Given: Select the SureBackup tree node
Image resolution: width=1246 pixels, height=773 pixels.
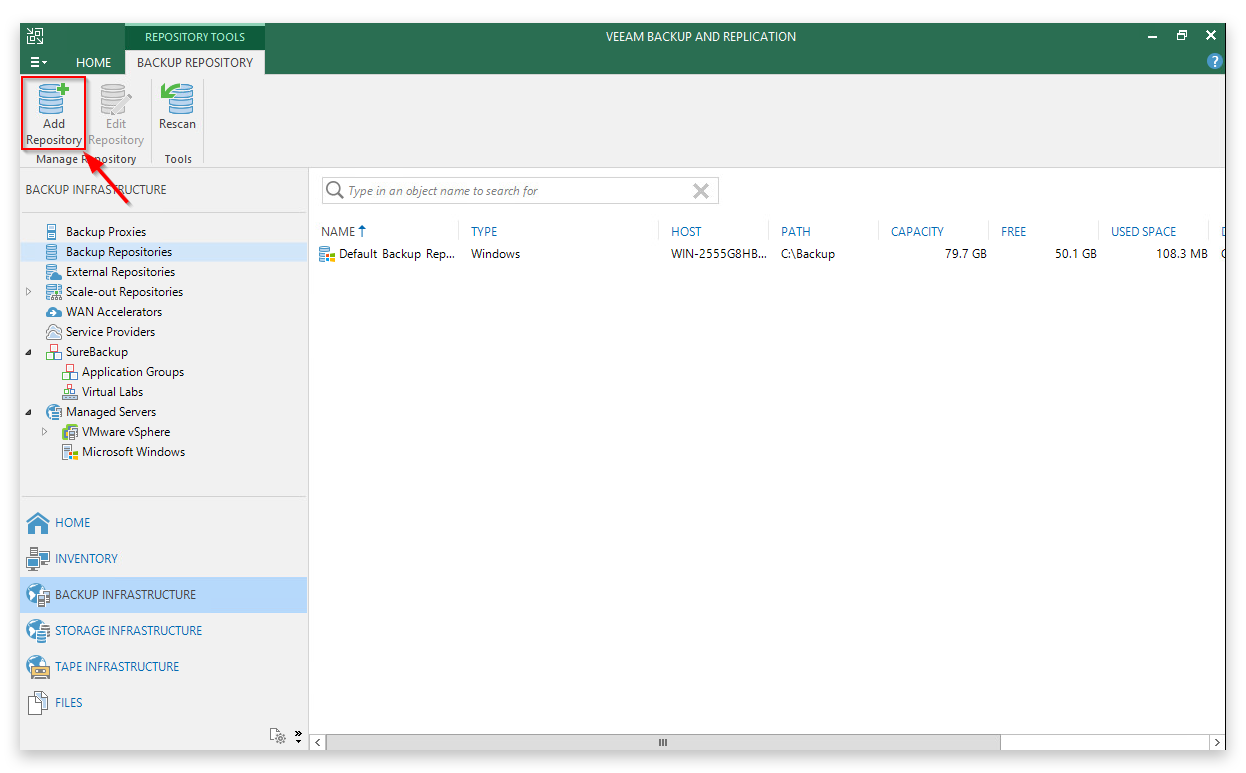Looking at the screenshot, I should pyautogui.click(x=97, y=352).
